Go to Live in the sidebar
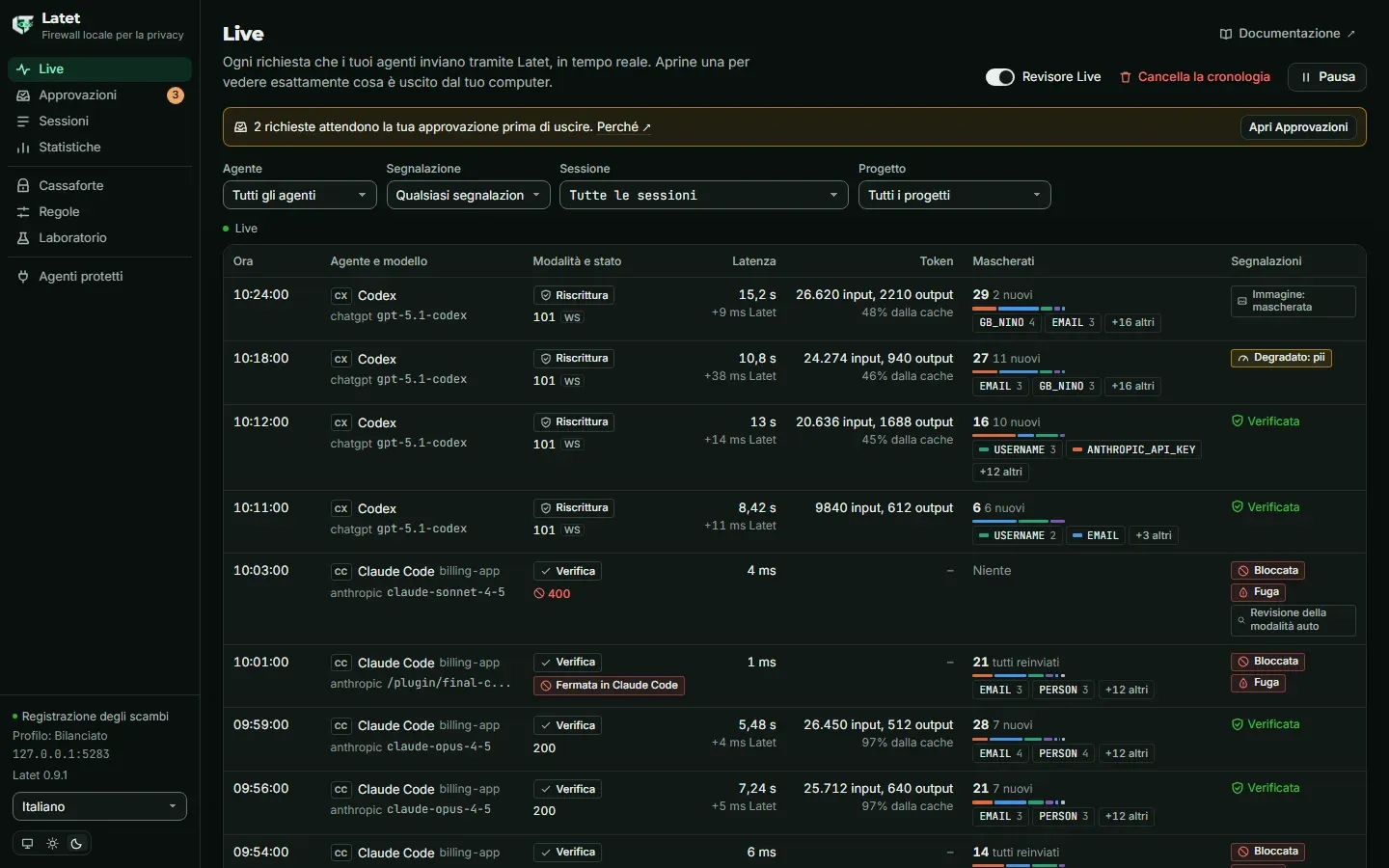Screen dimensions: 1389x868 click(99, 69)
